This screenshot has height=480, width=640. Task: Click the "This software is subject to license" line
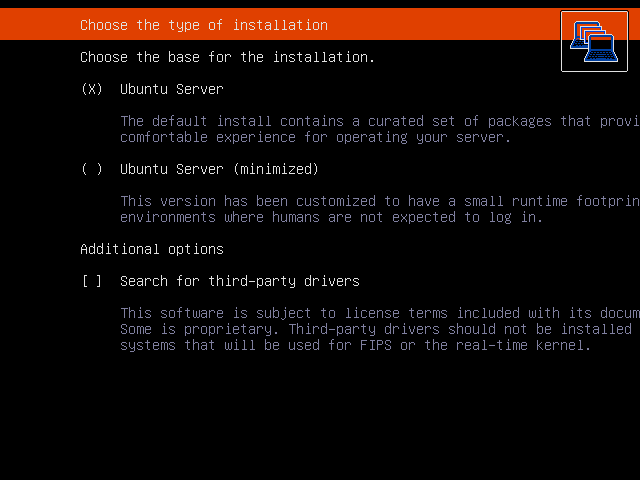tap(378, 313)
